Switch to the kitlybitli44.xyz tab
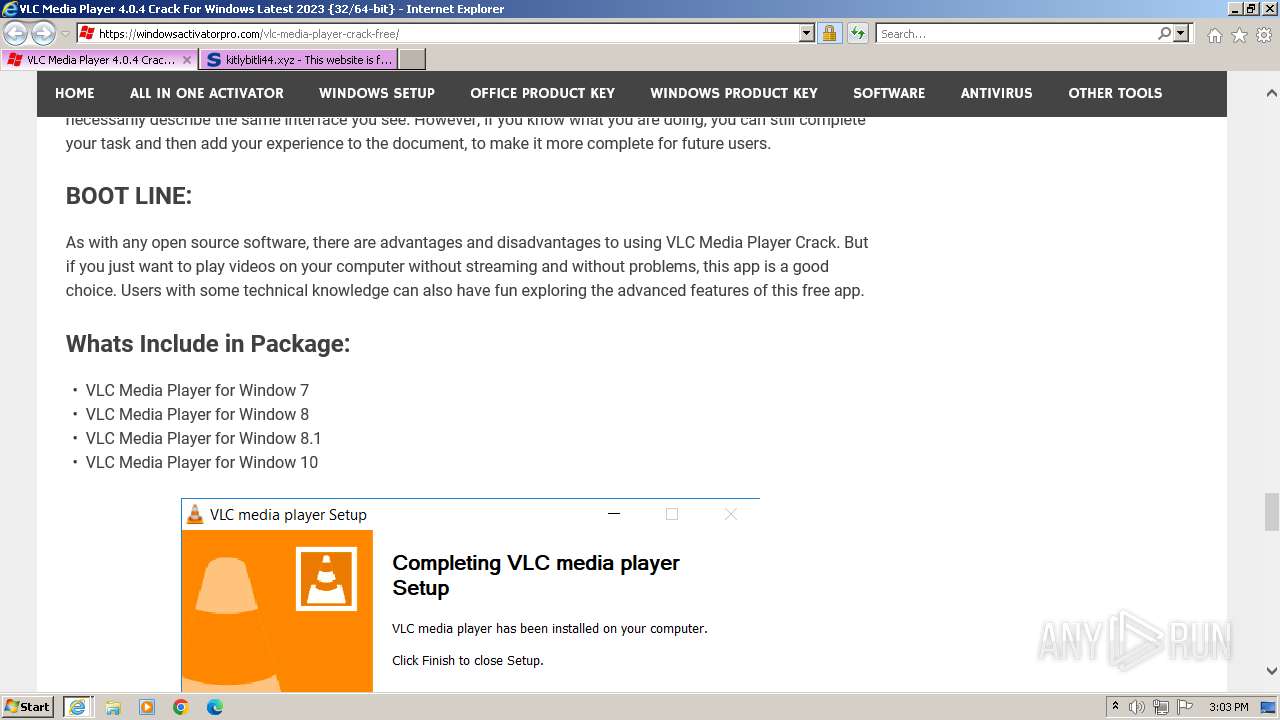 click(x=299, y=60)
